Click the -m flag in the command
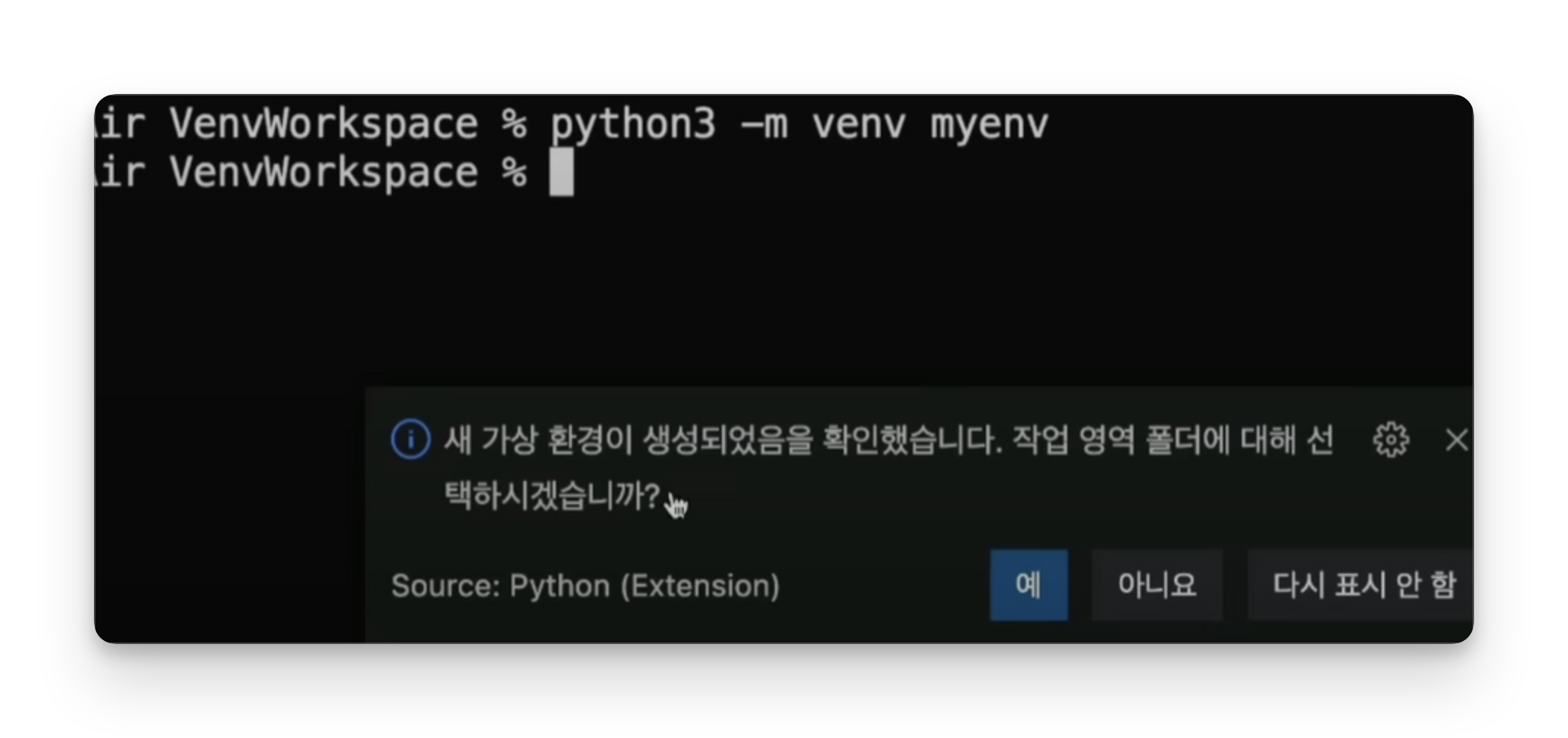This screenshot has width=1568, height=738. point(764,125)
